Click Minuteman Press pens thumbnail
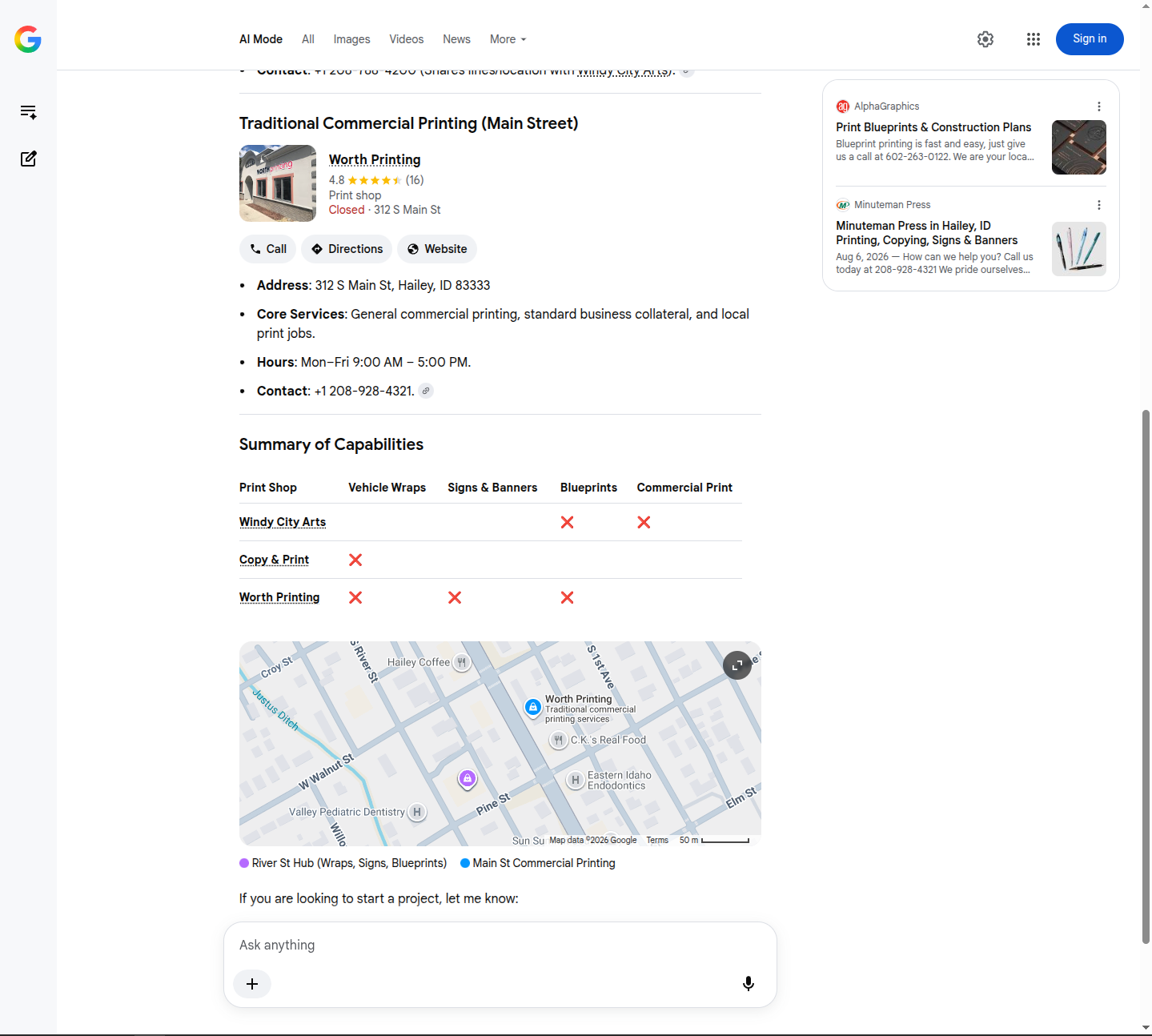The width and height of the screenshot is (1152, 1036). pyautogui.click(x=1079, y=249)
